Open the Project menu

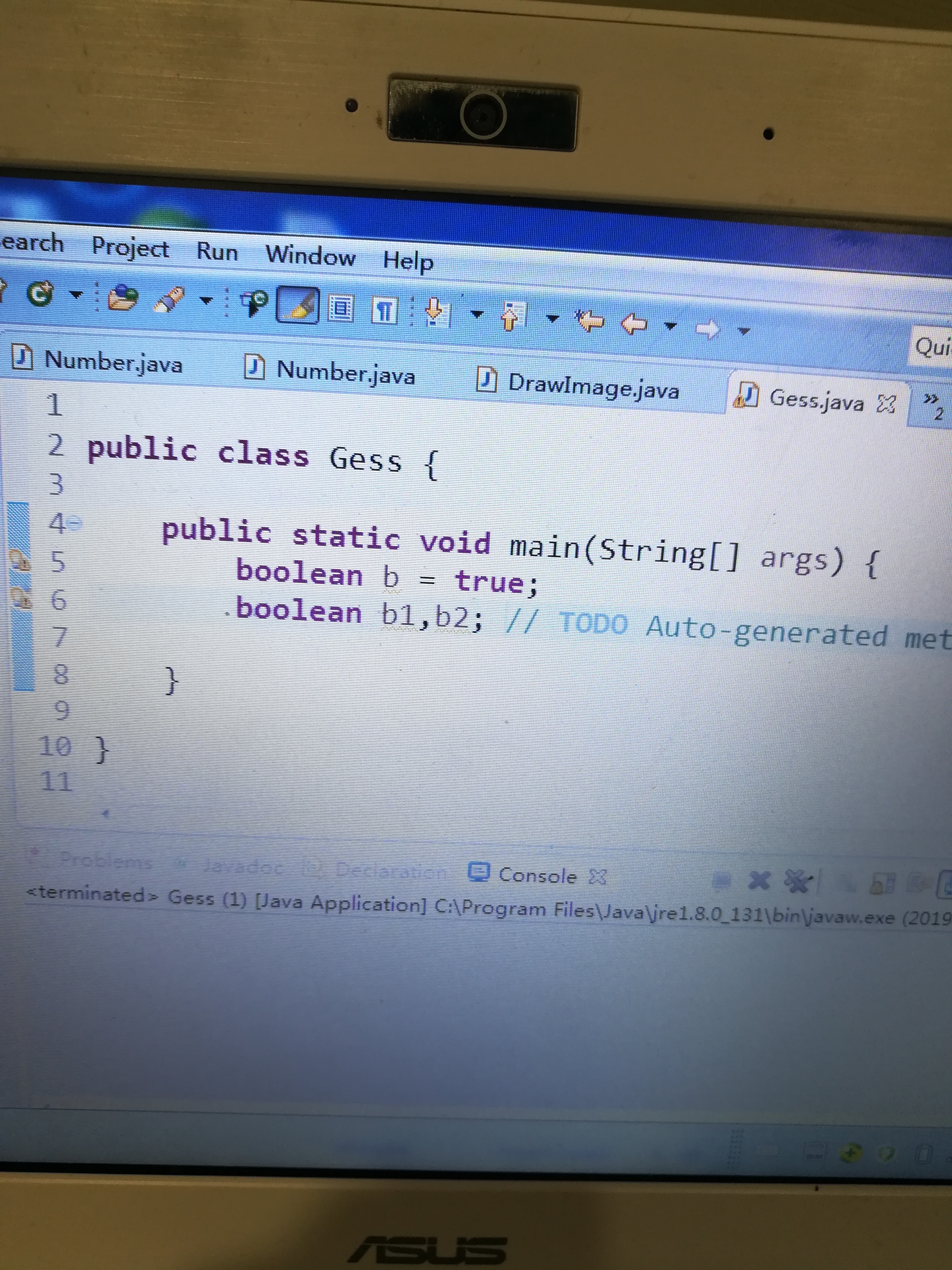click(x=130, y=249)
